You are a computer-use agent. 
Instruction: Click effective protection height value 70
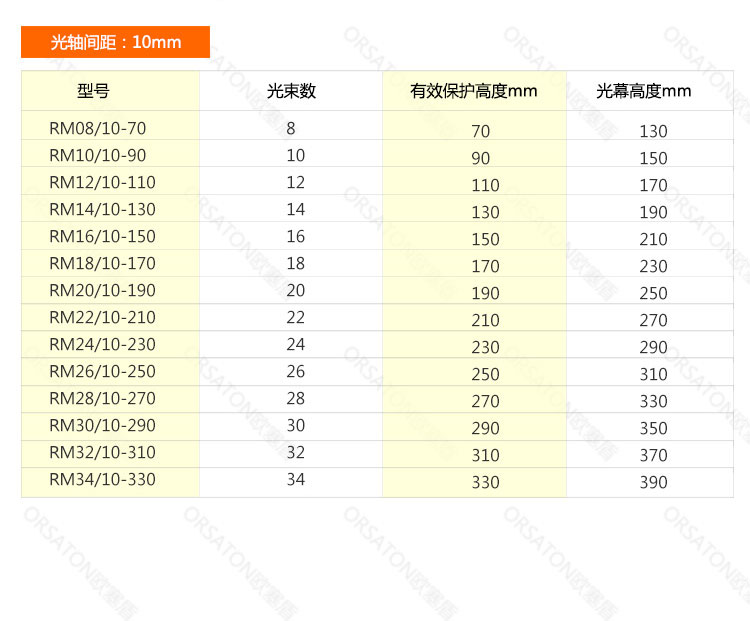[x=481, y=131]
